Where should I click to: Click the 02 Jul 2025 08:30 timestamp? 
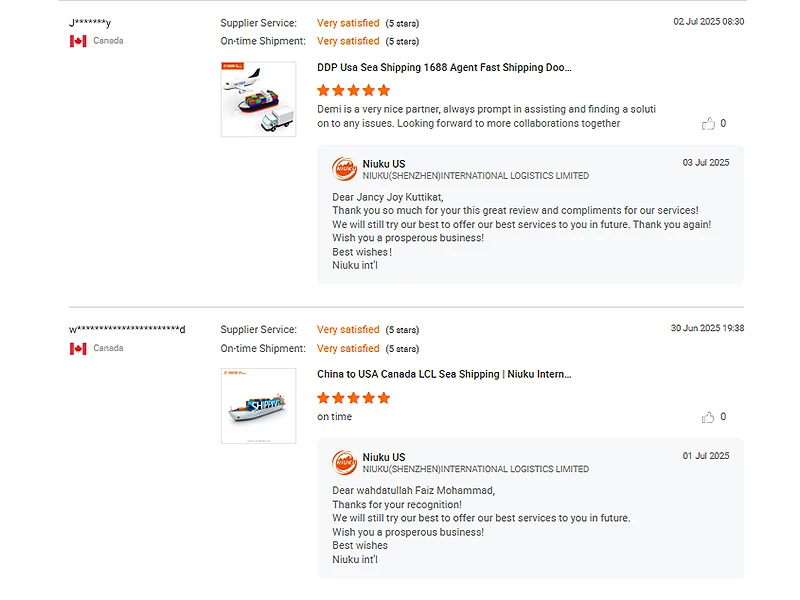(708, 21)
